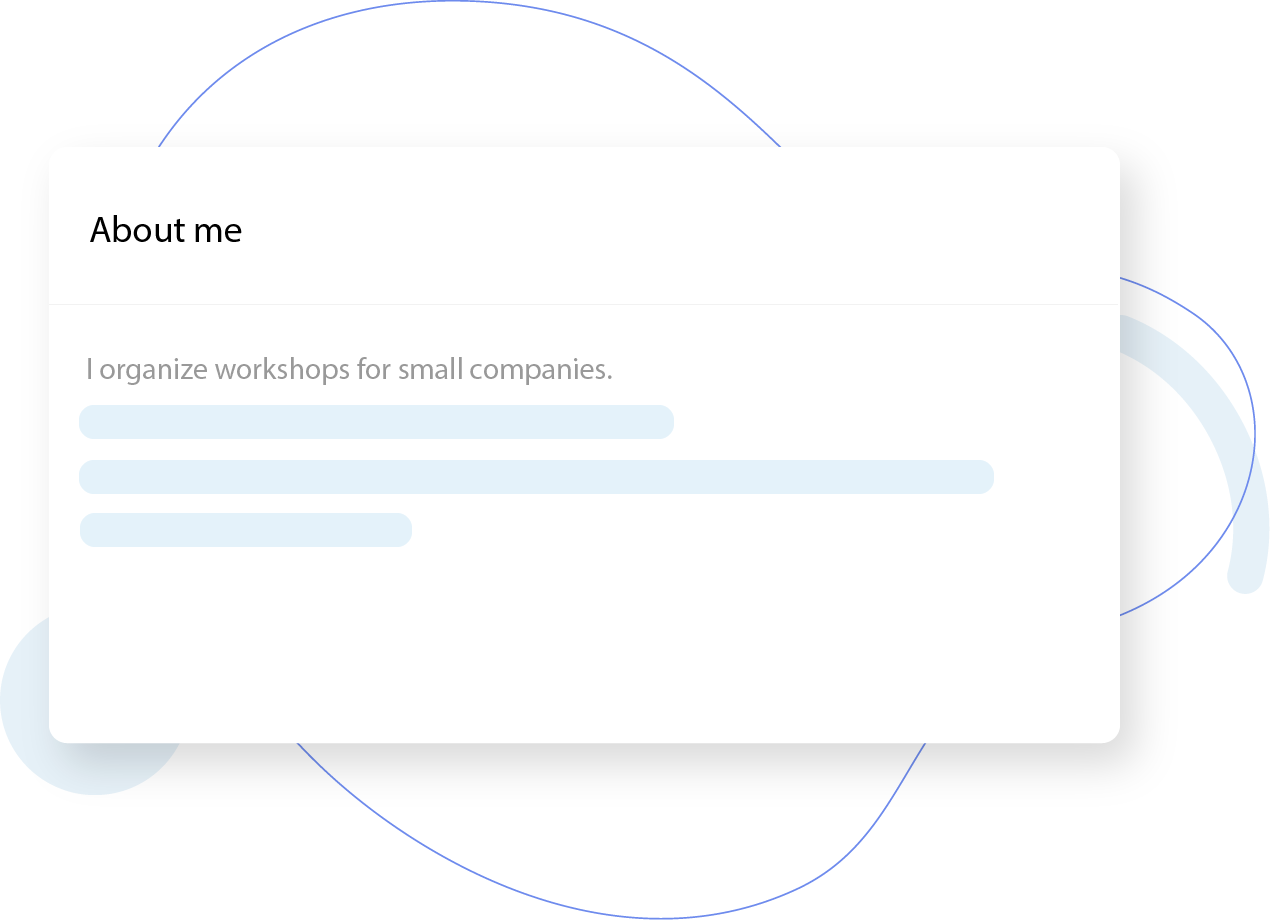Select the first medium-length placeholder bar
This screenshot has width=1270, height=920.
(x=376, y=422)
